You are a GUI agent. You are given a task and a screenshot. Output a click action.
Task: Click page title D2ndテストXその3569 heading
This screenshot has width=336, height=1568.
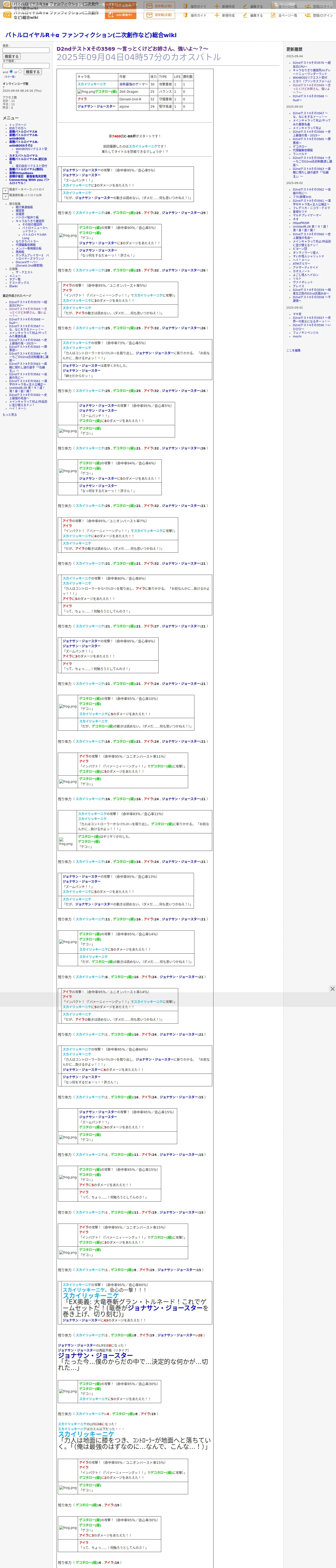(x=132, y=49)
